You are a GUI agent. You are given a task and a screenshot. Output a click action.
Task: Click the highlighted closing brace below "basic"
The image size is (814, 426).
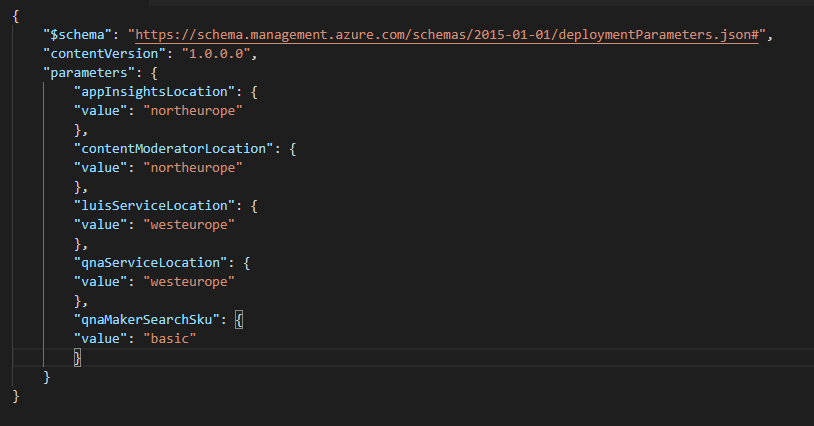77,358
